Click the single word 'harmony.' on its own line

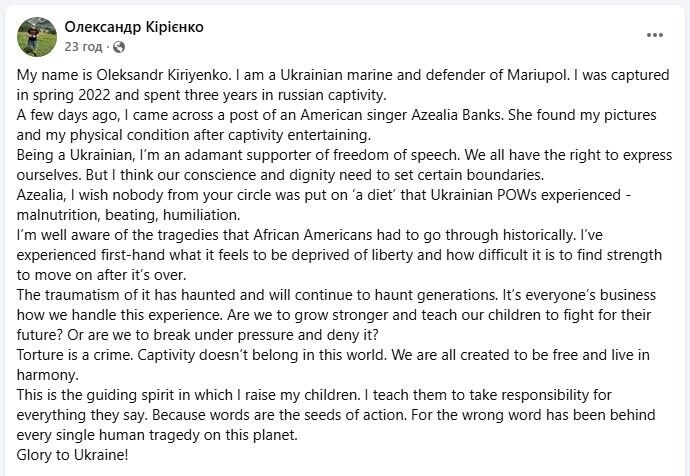point(48,375)
